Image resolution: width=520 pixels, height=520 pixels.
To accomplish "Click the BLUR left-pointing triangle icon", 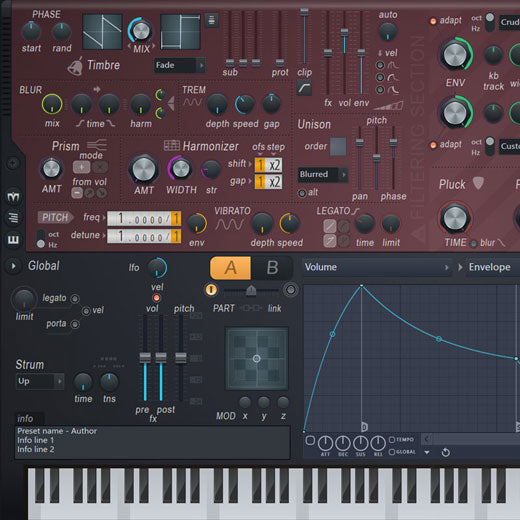I will coord(171,103).
